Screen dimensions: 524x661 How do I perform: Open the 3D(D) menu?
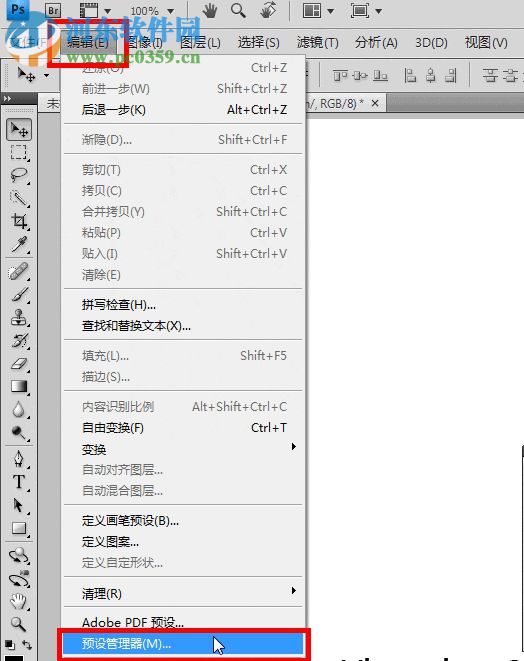[431, 43]
